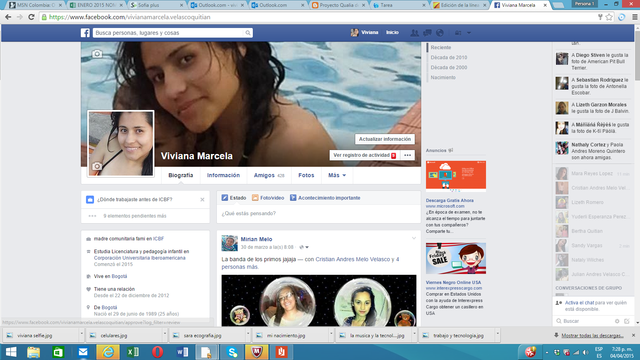This screenshot has height=360, width=640.
Task: Open notifications globe icon
Action: [x=440, y=33]
